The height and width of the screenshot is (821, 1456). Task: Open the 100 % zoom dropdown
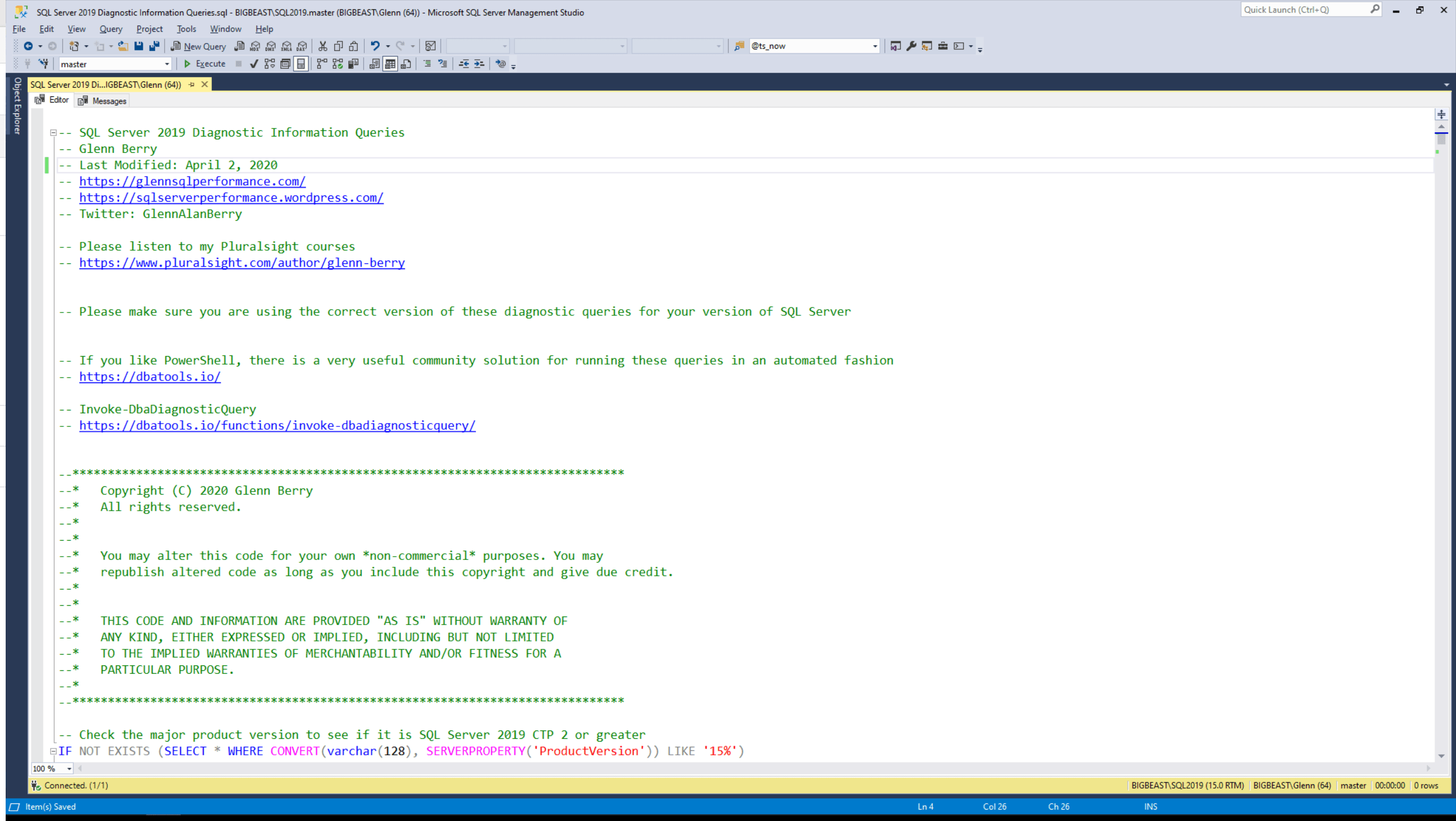click(x=69, y=768)
